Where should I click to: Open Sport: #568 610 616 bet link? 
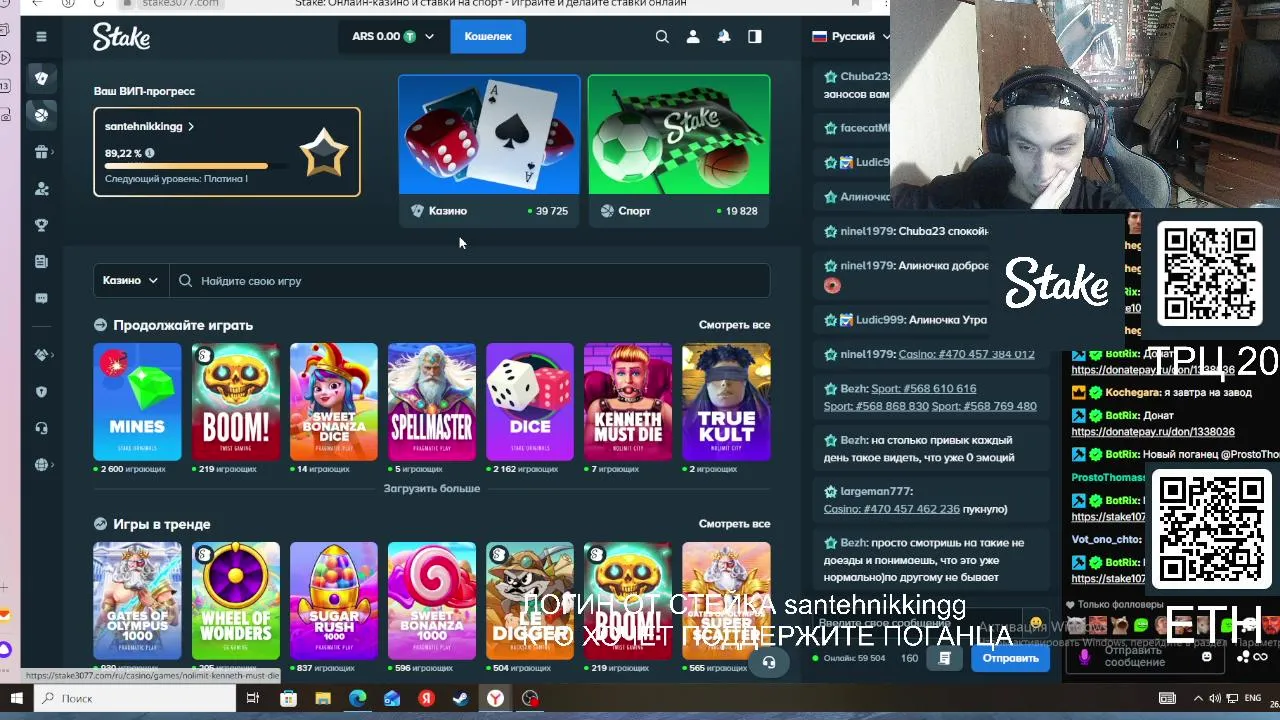pyautogui.click(x=924, y=389)
